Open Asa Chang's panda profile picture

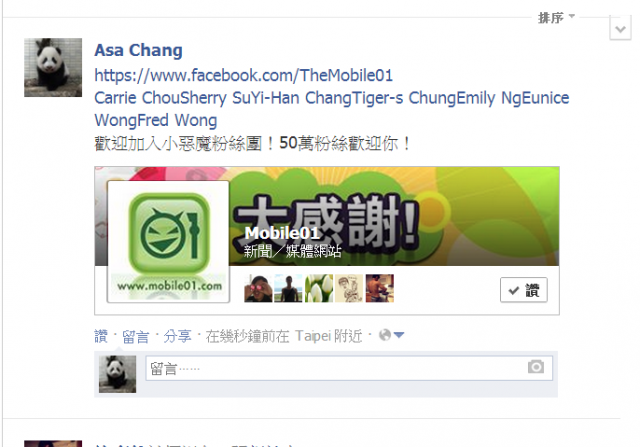pyautogui.click(x=53, y=67)
